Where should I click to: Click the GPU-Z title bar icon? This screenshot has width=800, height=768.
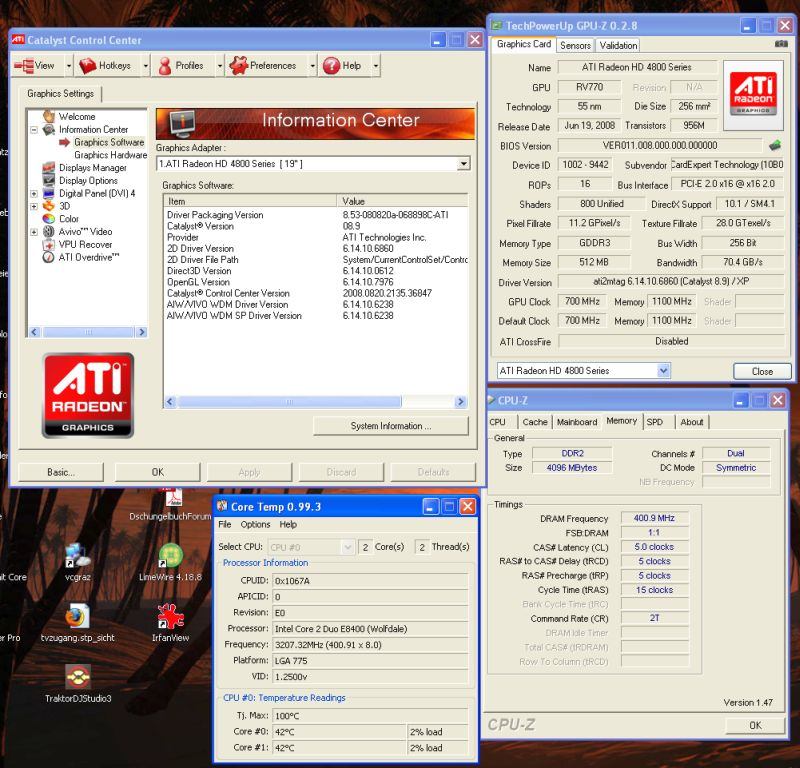[x=496, y=26]
